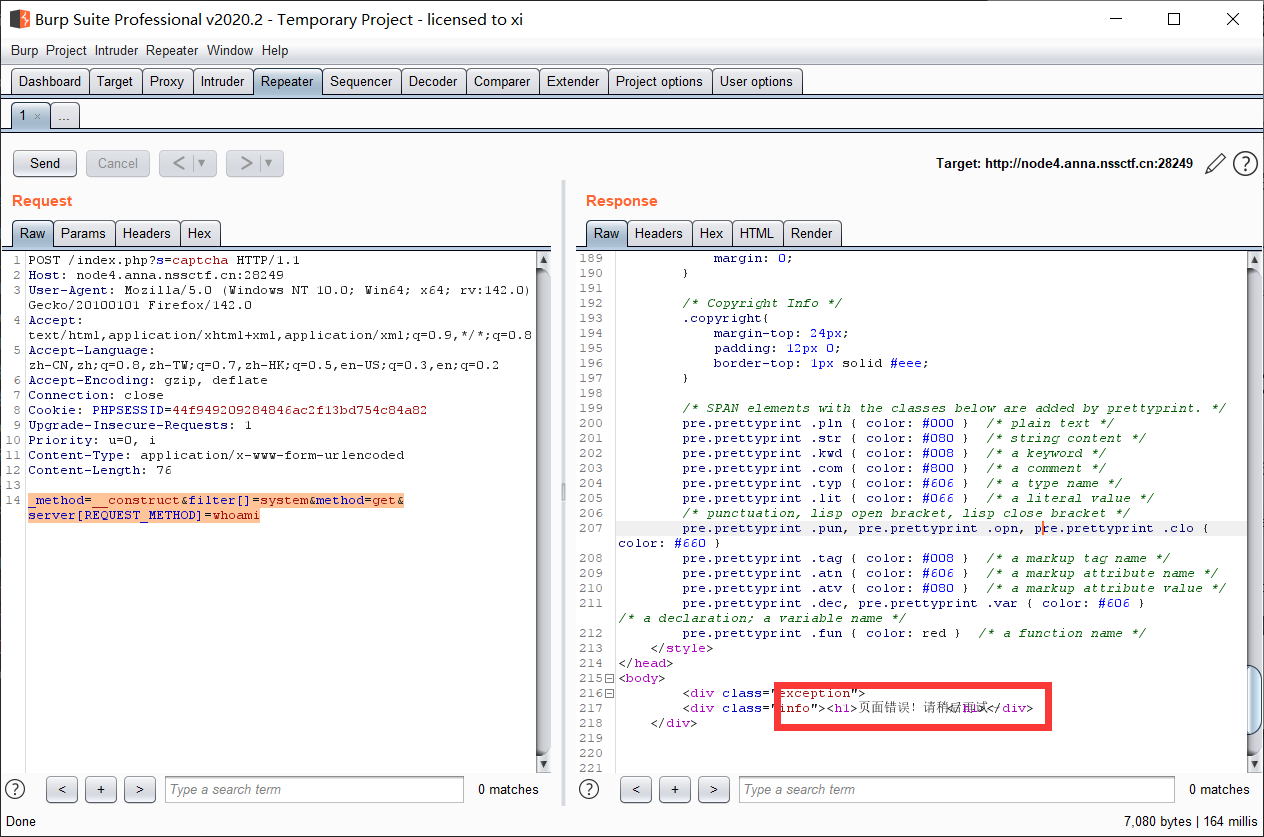Switch to the response HTML tab
This screenshot has width=1264, height=837.
click(x=757, y=233)
